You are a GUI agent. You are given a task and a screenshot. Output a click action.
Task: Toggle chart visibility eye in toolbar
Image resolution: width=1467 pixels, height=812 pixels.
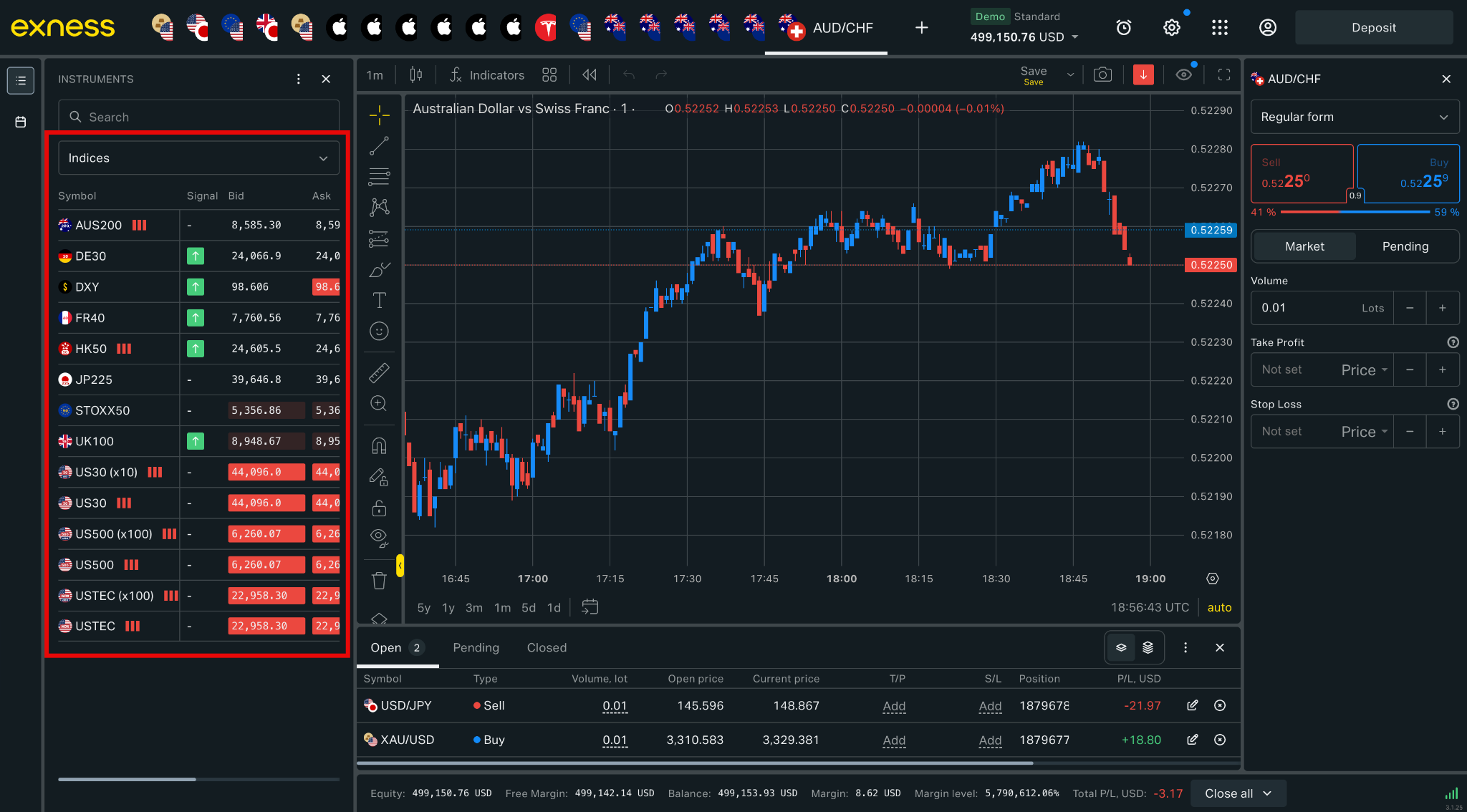tap(1184, 74)
